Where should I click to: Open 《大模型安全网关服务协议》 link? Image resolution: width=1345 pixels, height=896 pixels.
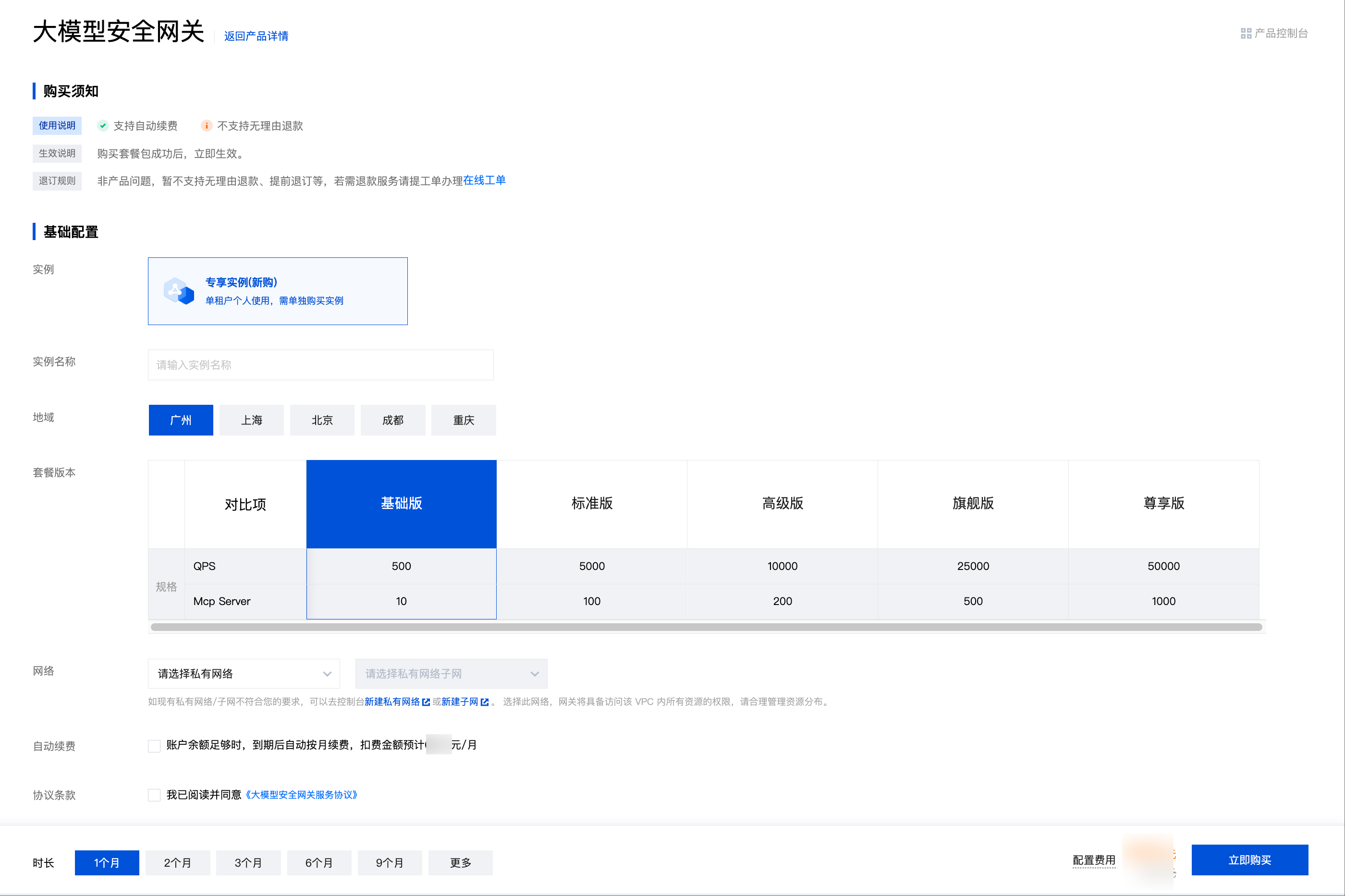coord(301,795)
